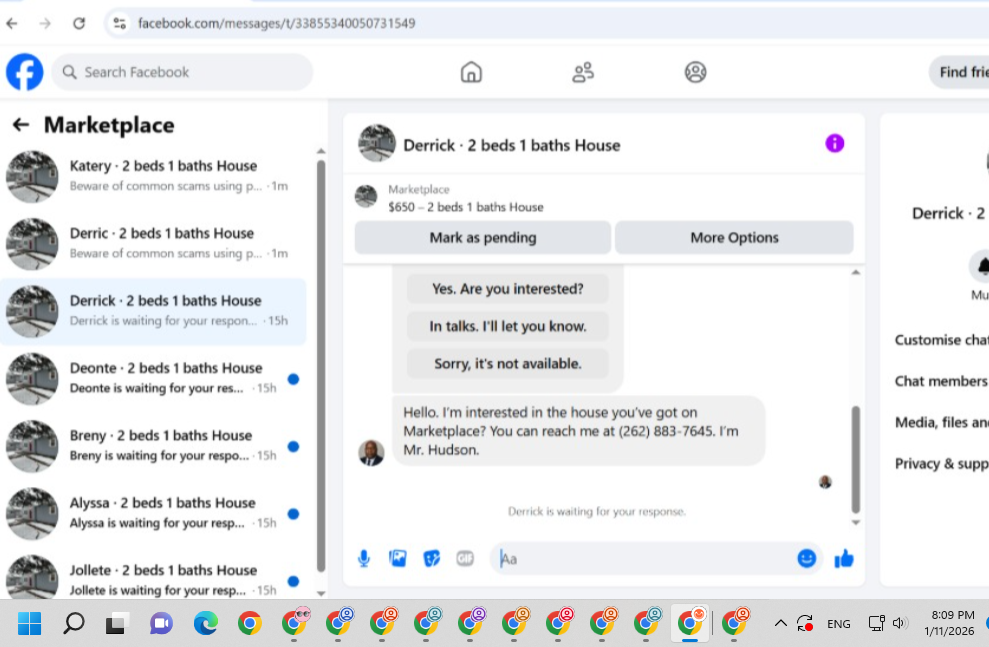Image resolution: width=989 pixels, height=647 pixels.
Task: Click the conversation list scroll-down arrow
Action: (x=321, y=593)
